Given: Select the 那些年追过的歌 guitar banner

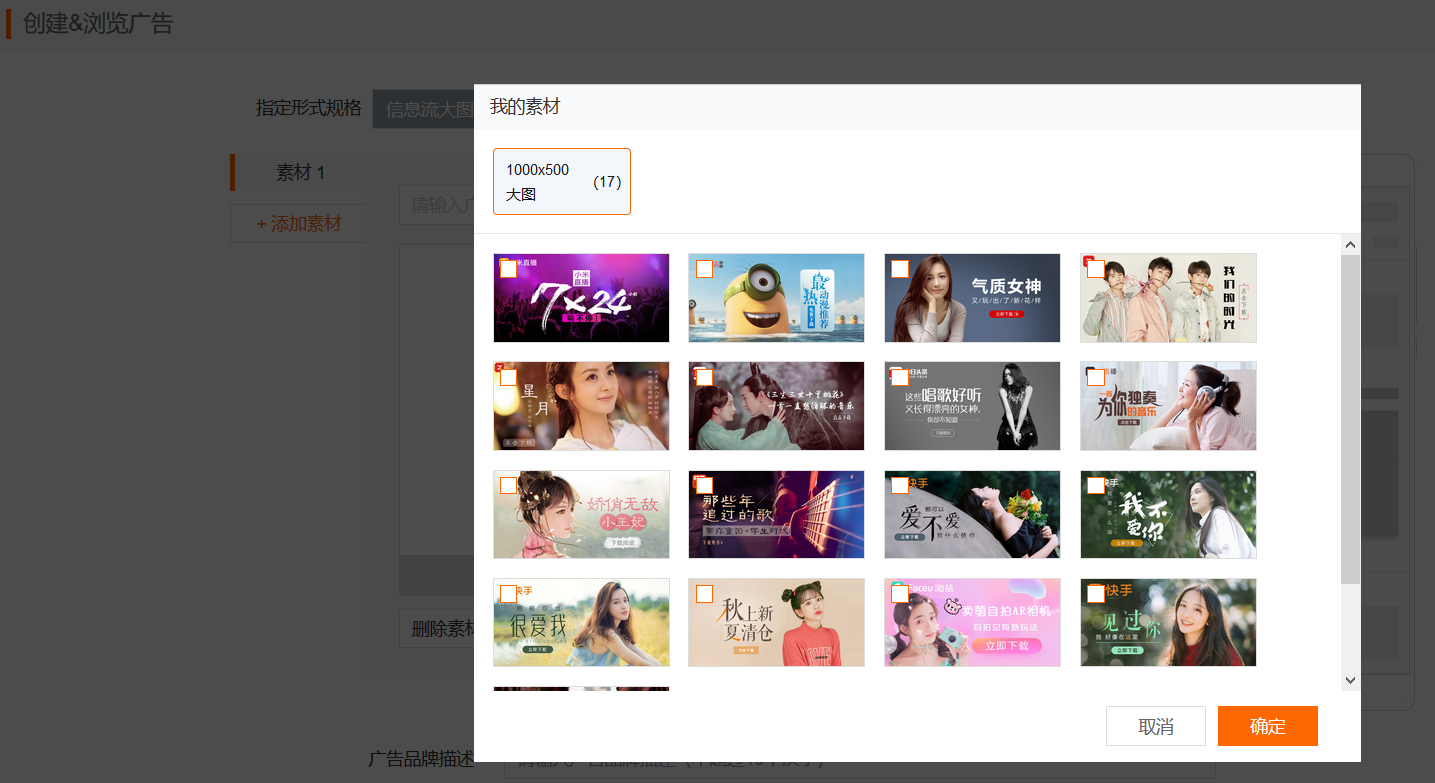Looking at the screenshot, I should point(776,514).
